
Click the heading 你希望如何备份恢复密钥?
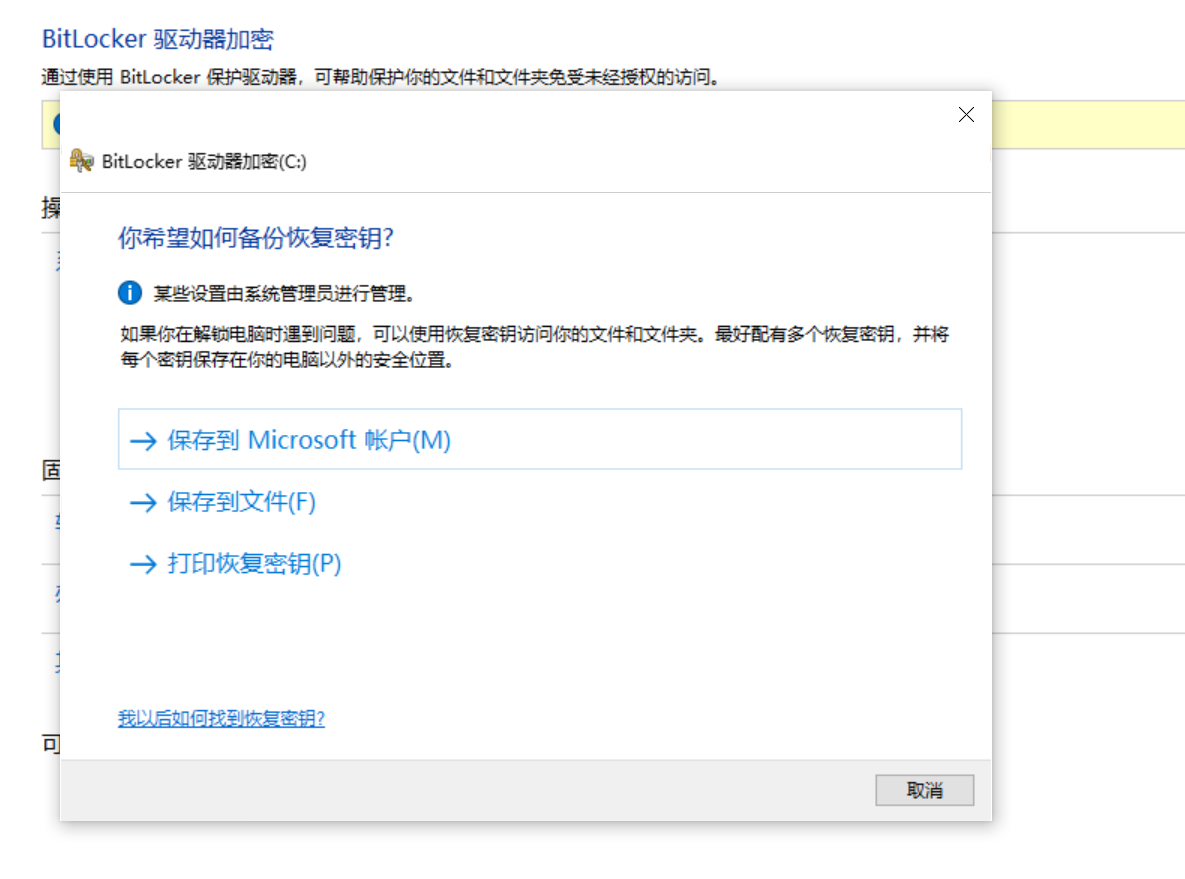(x=255, y=238)
